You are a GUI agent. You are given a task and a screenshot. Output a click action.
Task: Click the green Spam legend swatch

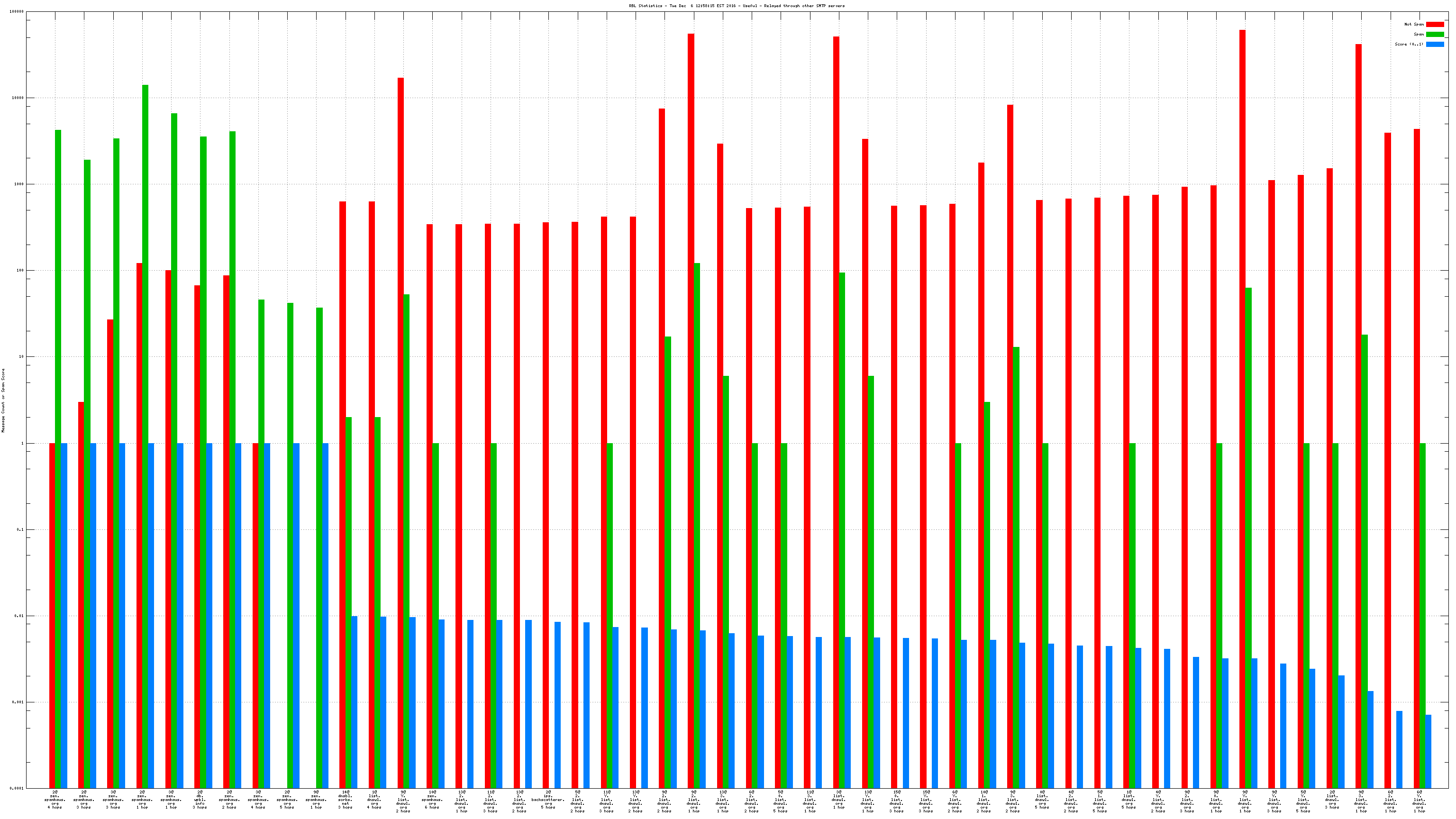point(1435,35)
